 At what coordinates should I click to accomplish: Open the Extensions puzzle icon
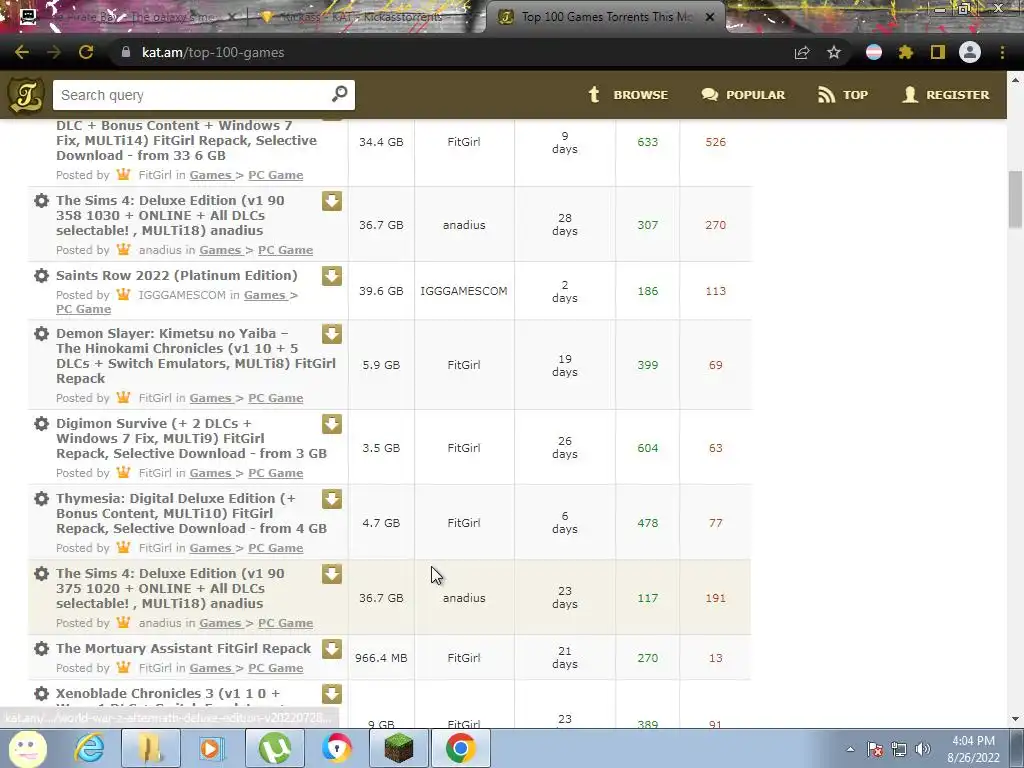coord(905,52)
